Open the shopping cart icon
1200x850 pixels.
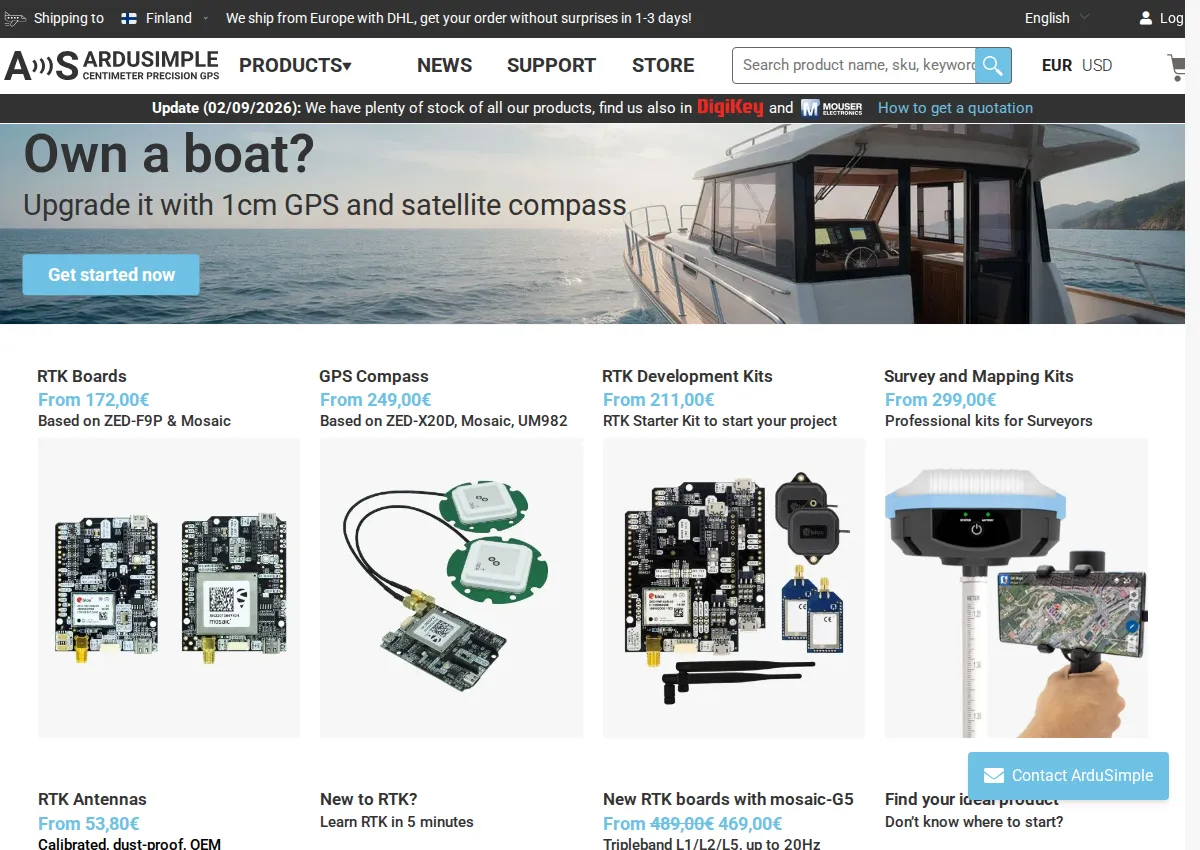(x=1177, y=67)
